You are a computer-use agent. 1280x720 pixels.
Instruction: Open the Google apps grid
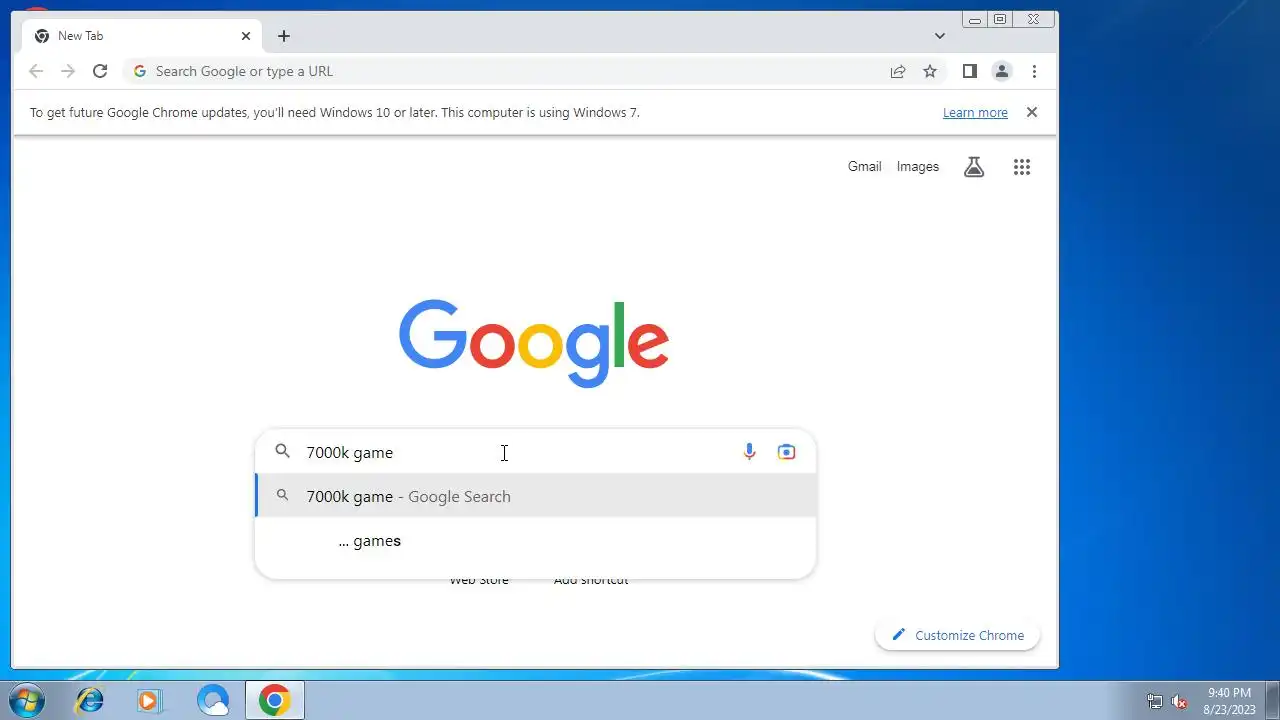pyautogui.click(x=1021, y=167)
